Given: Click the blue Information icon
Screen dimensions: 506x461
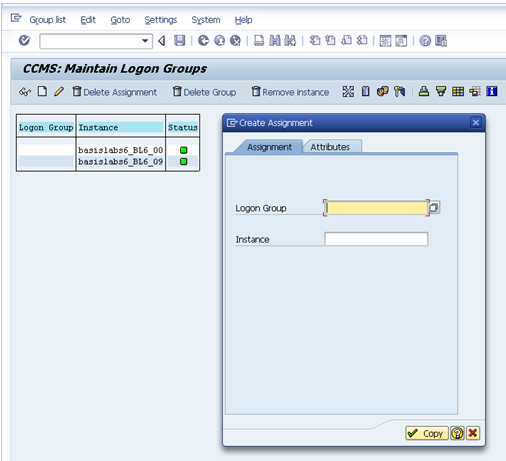Looking at the screenshot, I should [x=492, y=91].
